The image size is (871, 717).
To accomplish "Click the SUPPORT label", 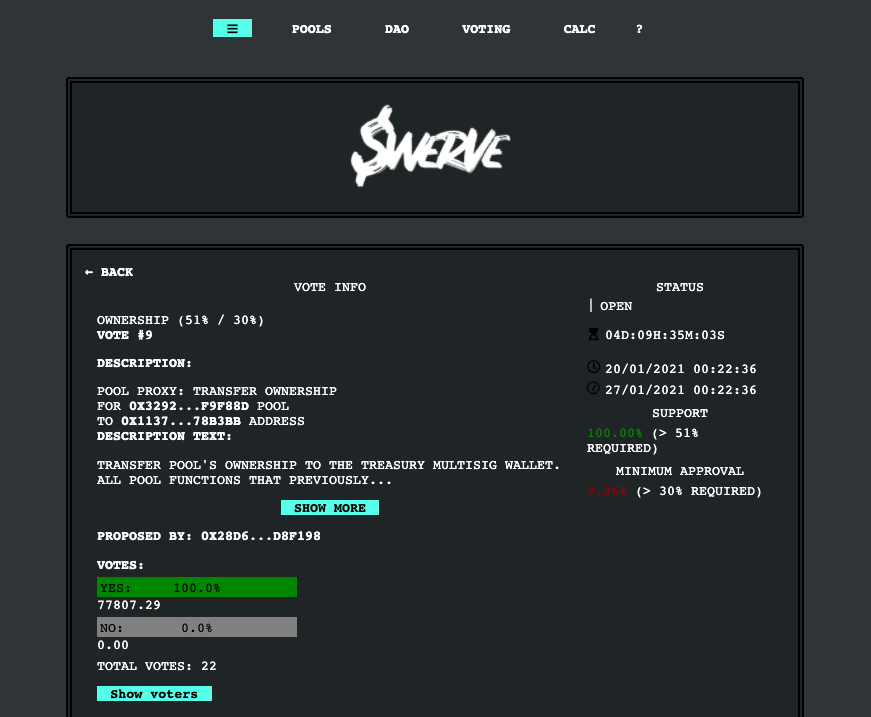I will click(x=680, y=414).
